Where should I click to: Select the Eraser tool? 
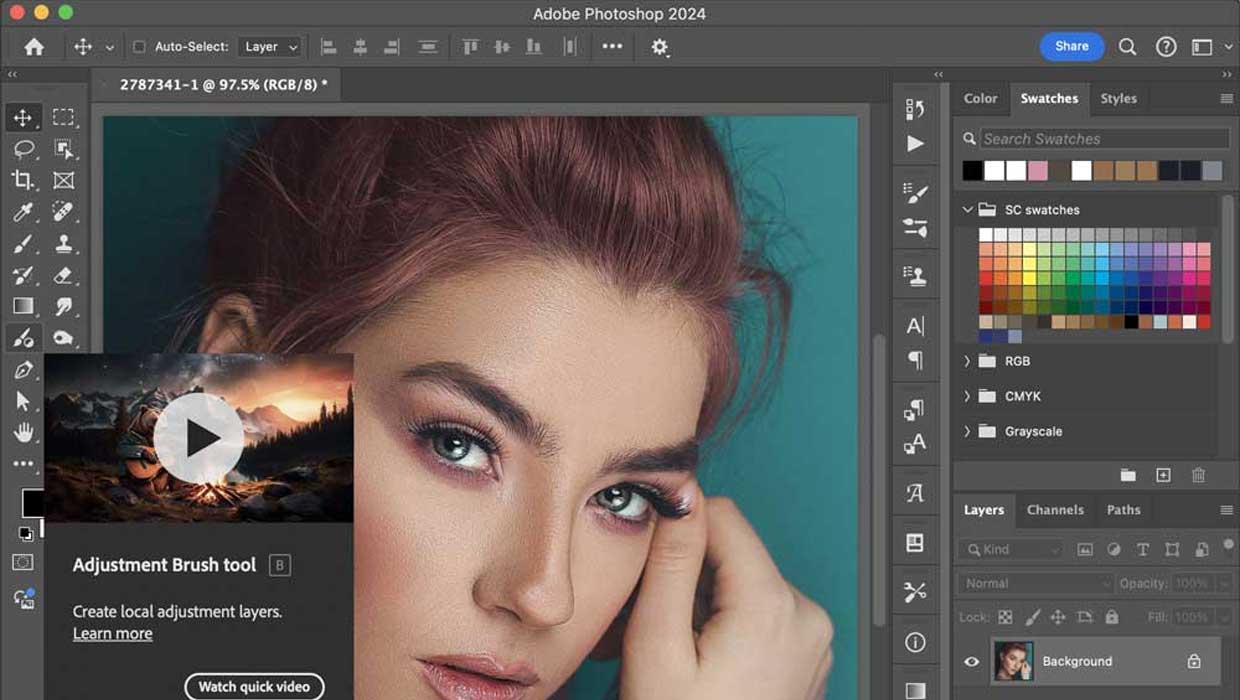[64, 275]
